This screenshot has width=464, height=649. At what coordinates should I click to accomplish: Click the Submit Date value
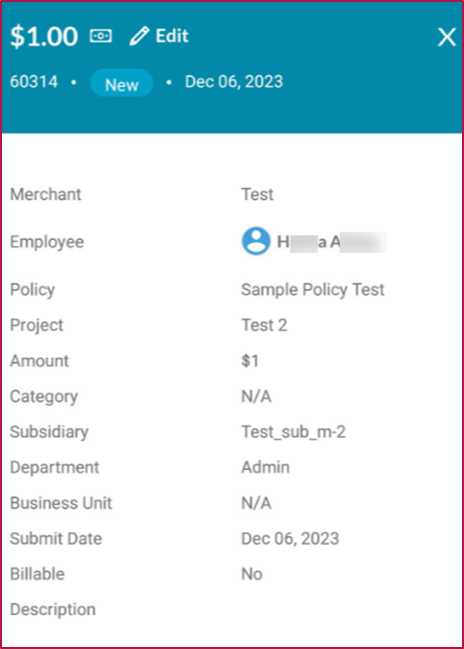click(290, 538)
